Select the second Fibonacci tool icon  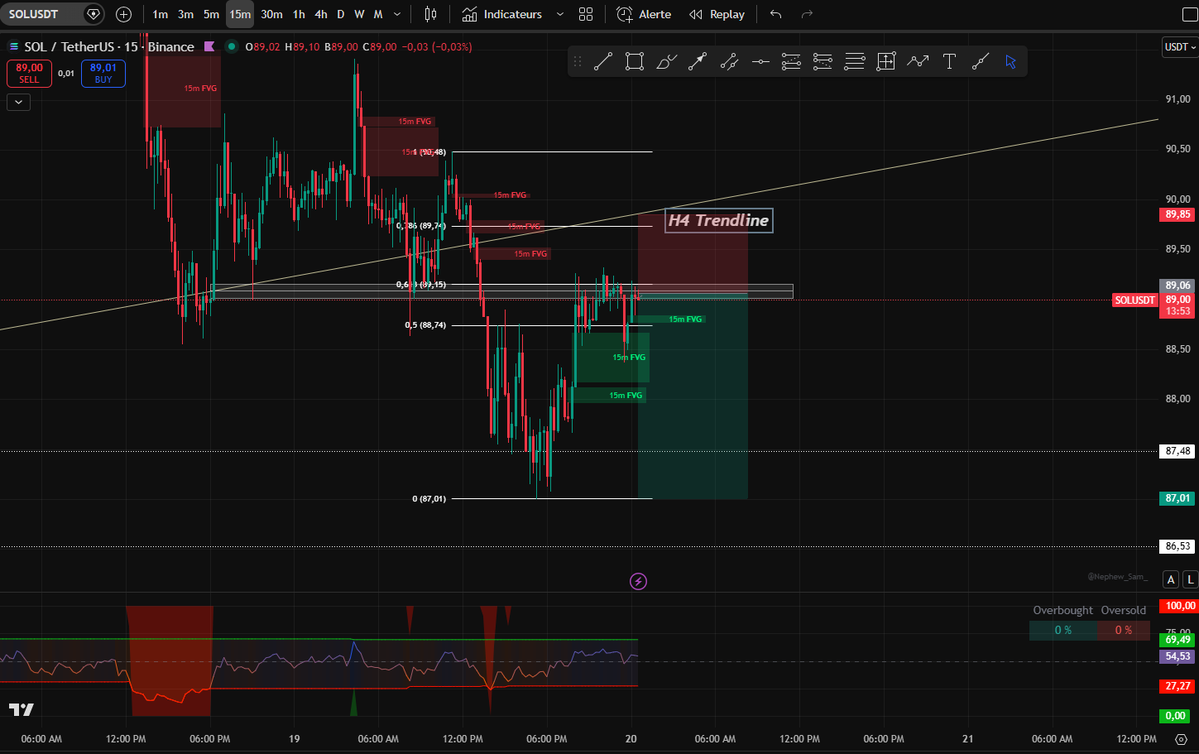(x=823, y=62)
